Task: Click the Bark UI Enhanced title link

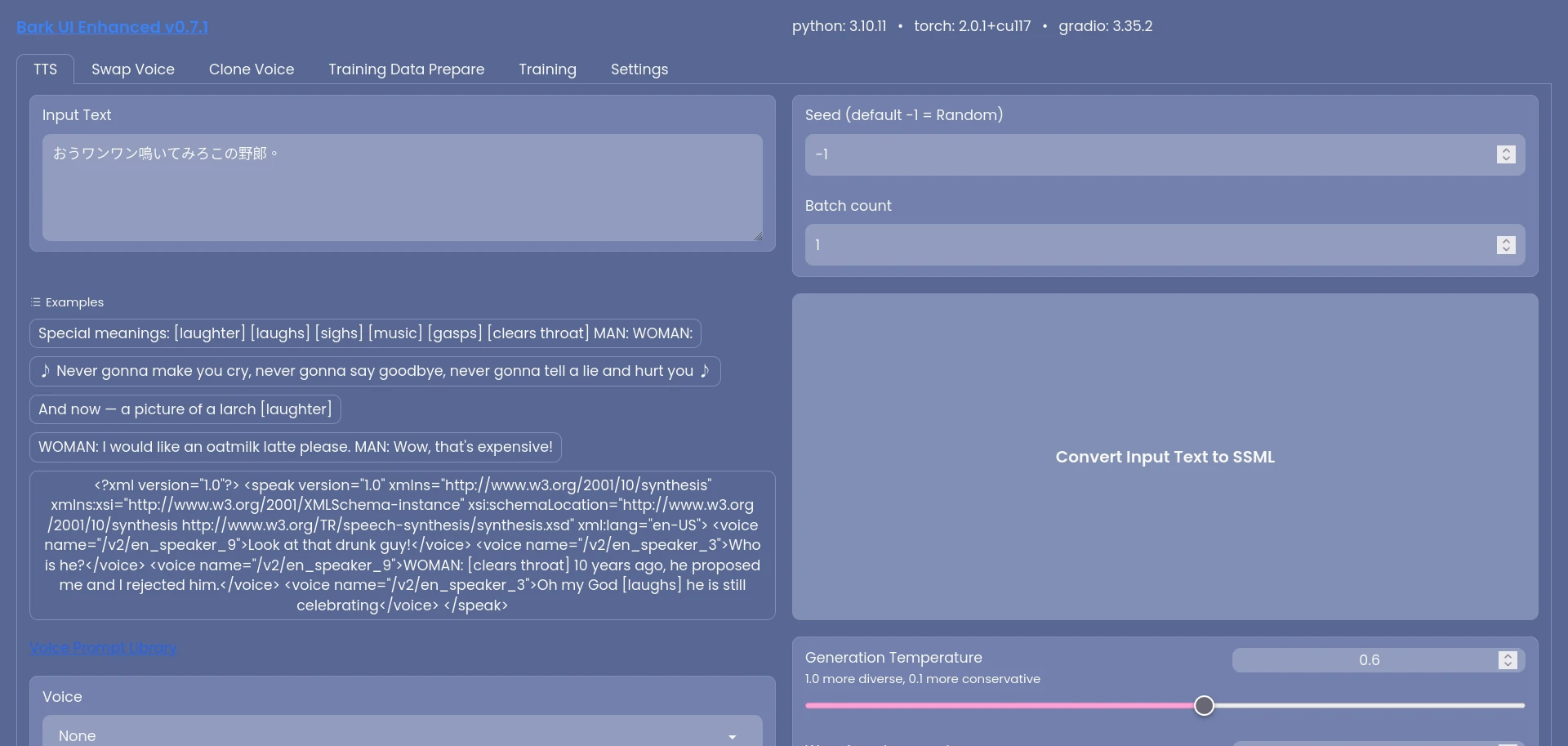Action: (x=112, y=27)
